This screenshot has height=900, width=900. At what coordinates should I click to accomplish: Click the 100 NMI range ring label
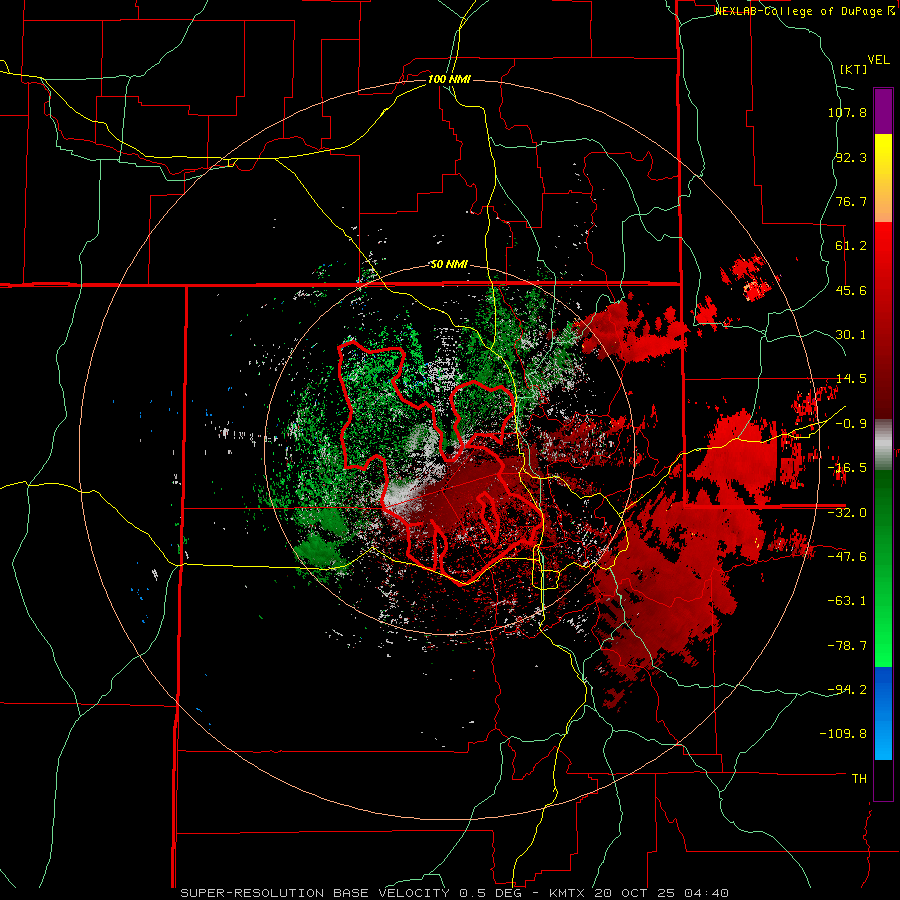tap(449, 79)
